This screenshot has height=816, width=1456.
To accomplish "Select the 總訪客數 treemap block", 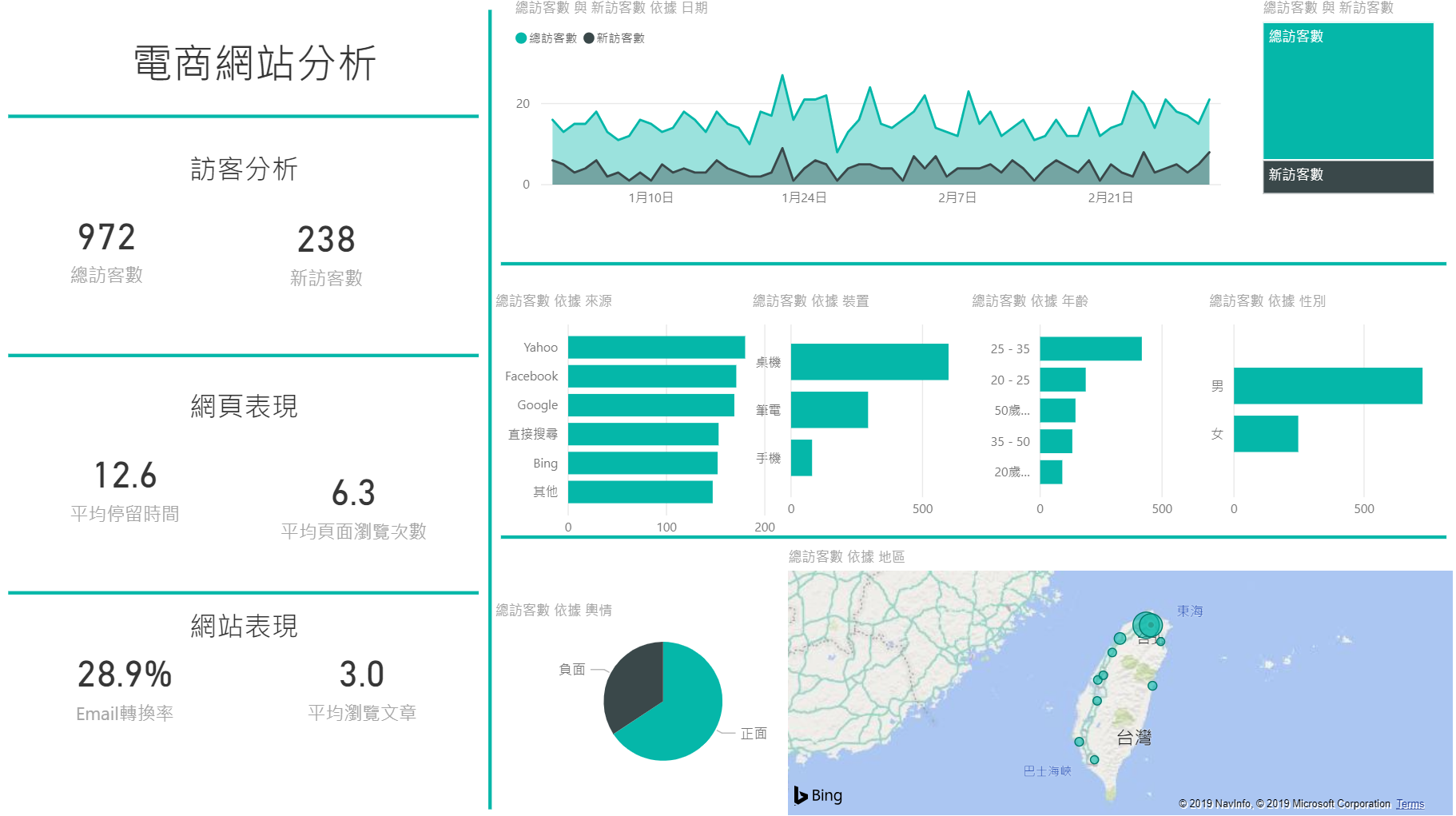I will coord(1347,92).
